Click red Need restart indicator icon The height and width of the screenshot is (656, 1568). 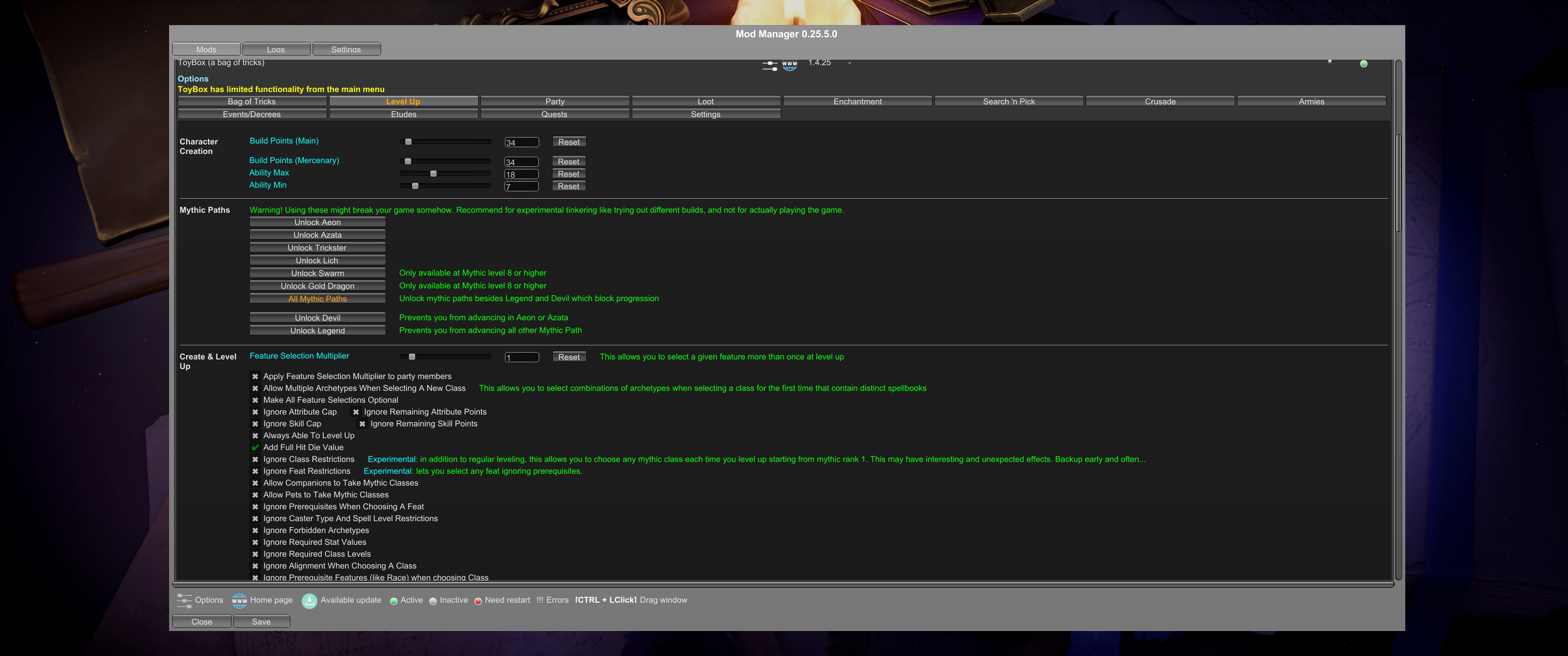click(x=478, y=601)
